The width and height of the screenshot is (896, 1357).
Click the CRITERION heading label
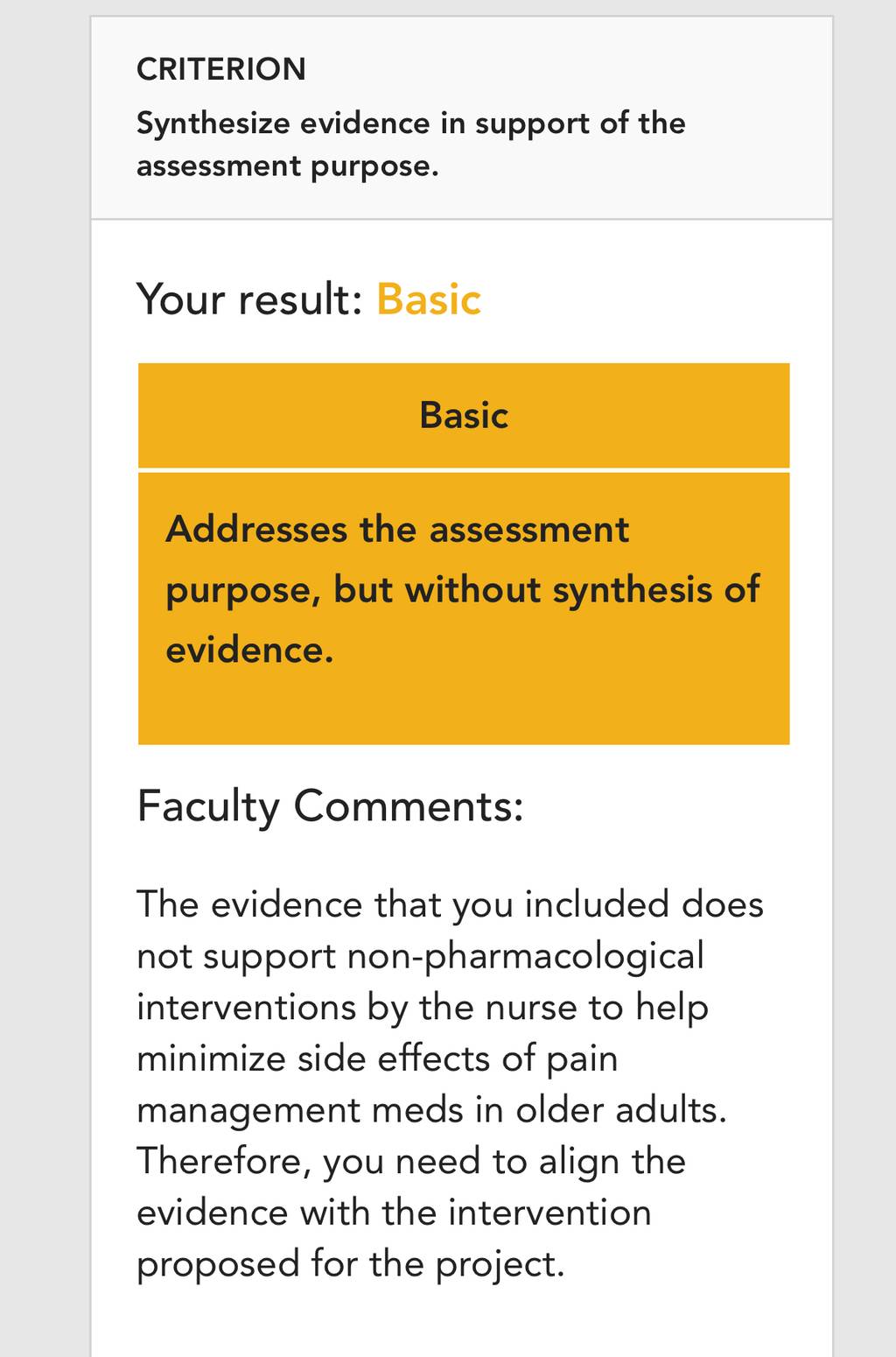[221, 69]
